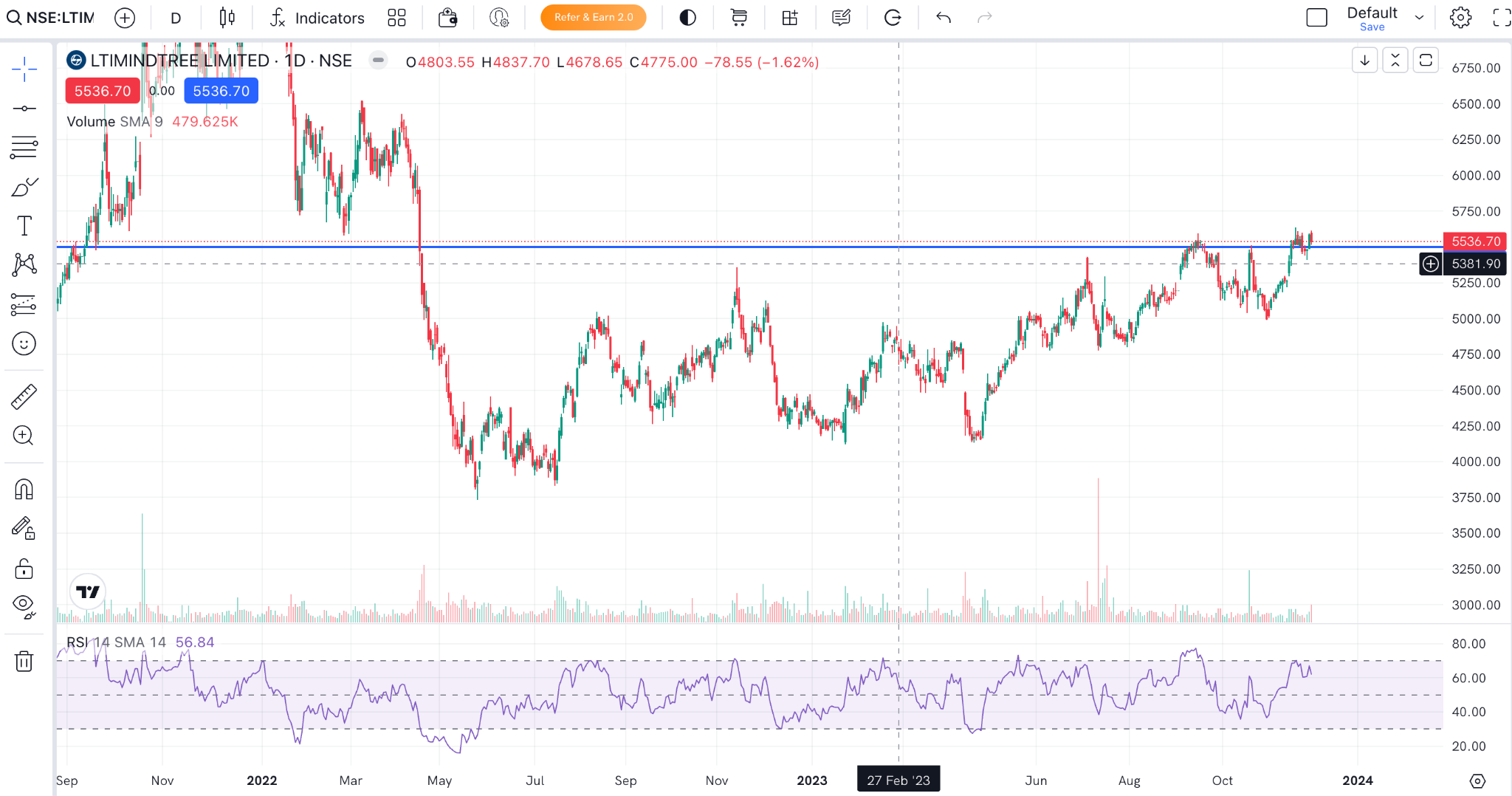Select the crosshair cursor tool
This screenshot has height=796, width=1512.
point(24,69)
